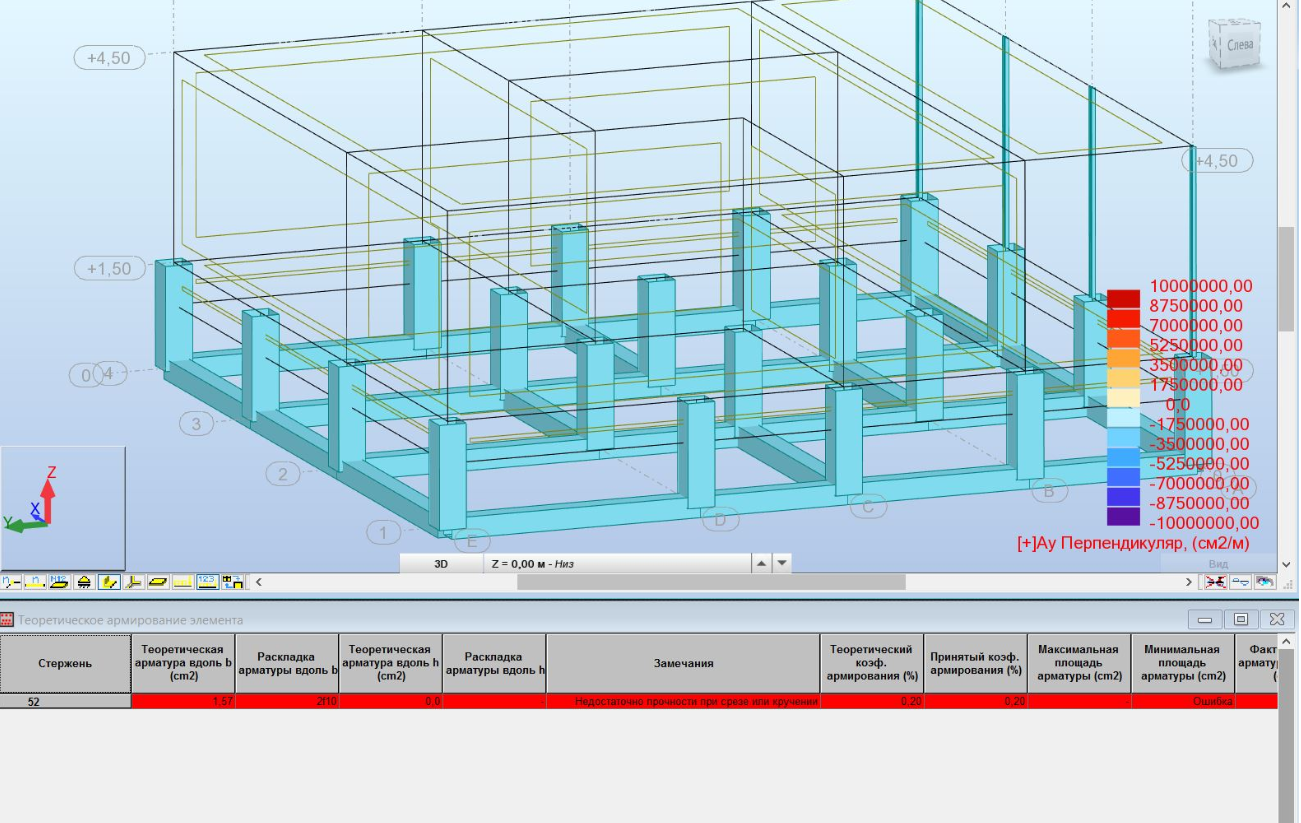The width and height of the screenshot is (1301, 823).
Task: Click the level up arrow
Action: click(x=761, y=563)
